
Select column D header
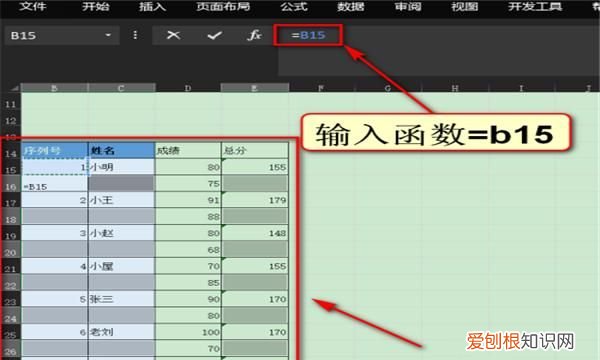pos(188,88)
